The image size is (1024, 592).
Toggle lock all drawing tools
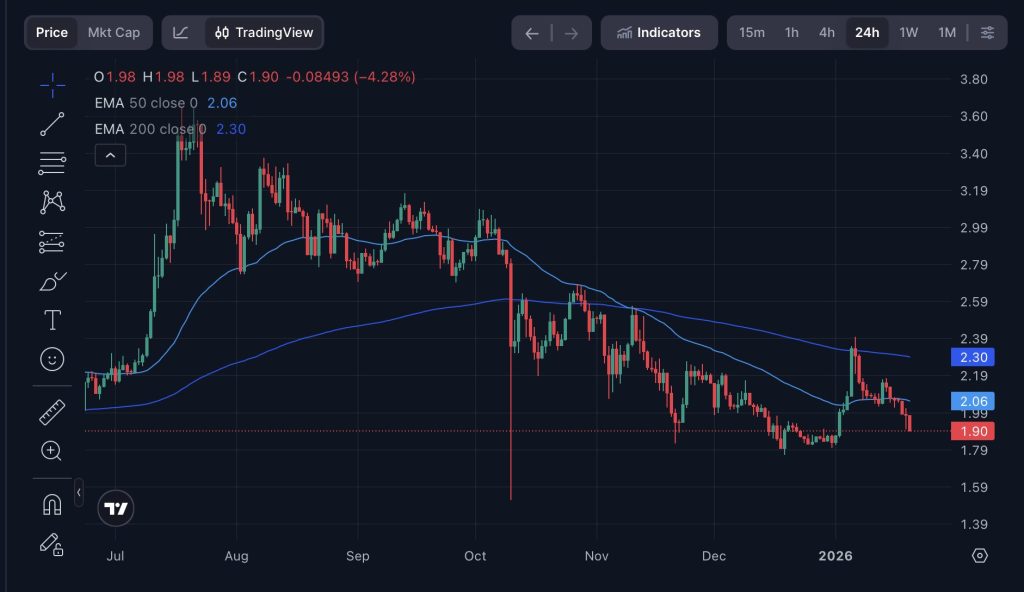(52, 543)
